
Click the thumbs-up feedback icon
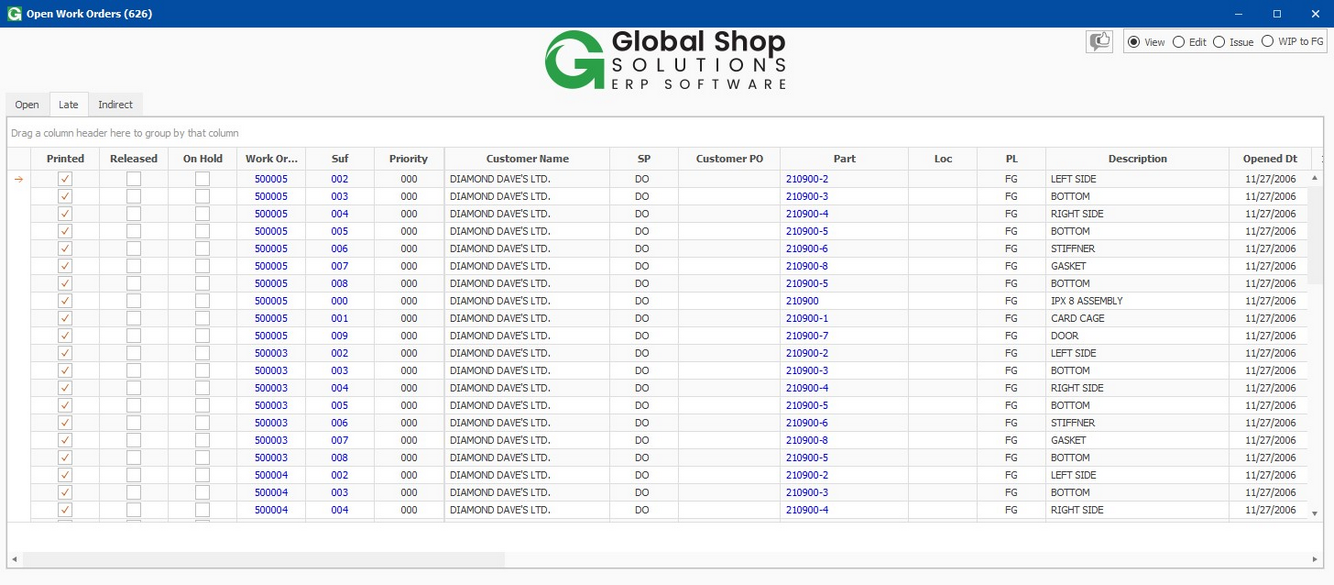1099,42
